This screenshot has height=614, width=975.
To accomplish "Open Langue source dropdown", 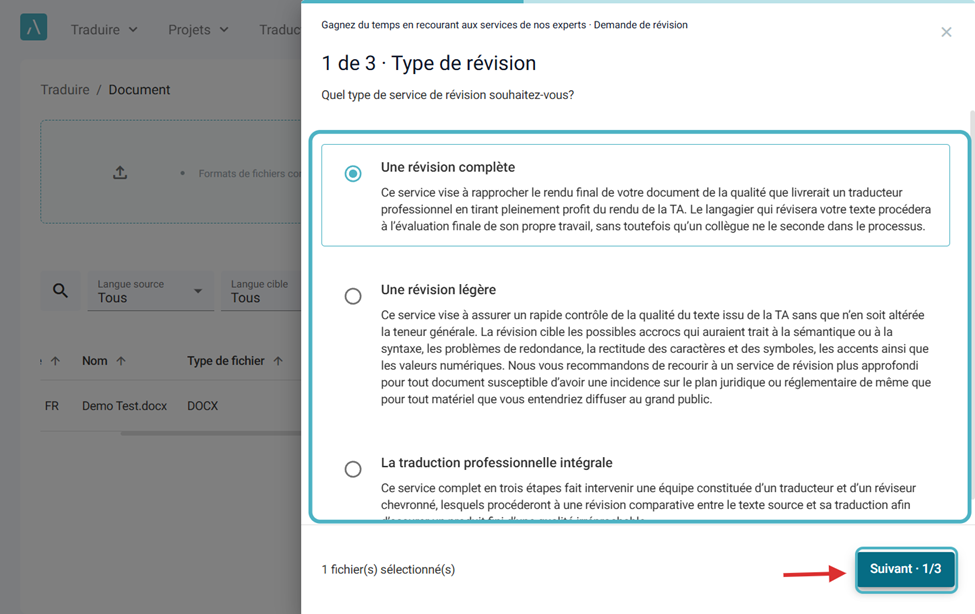I will tap(150, 291).
